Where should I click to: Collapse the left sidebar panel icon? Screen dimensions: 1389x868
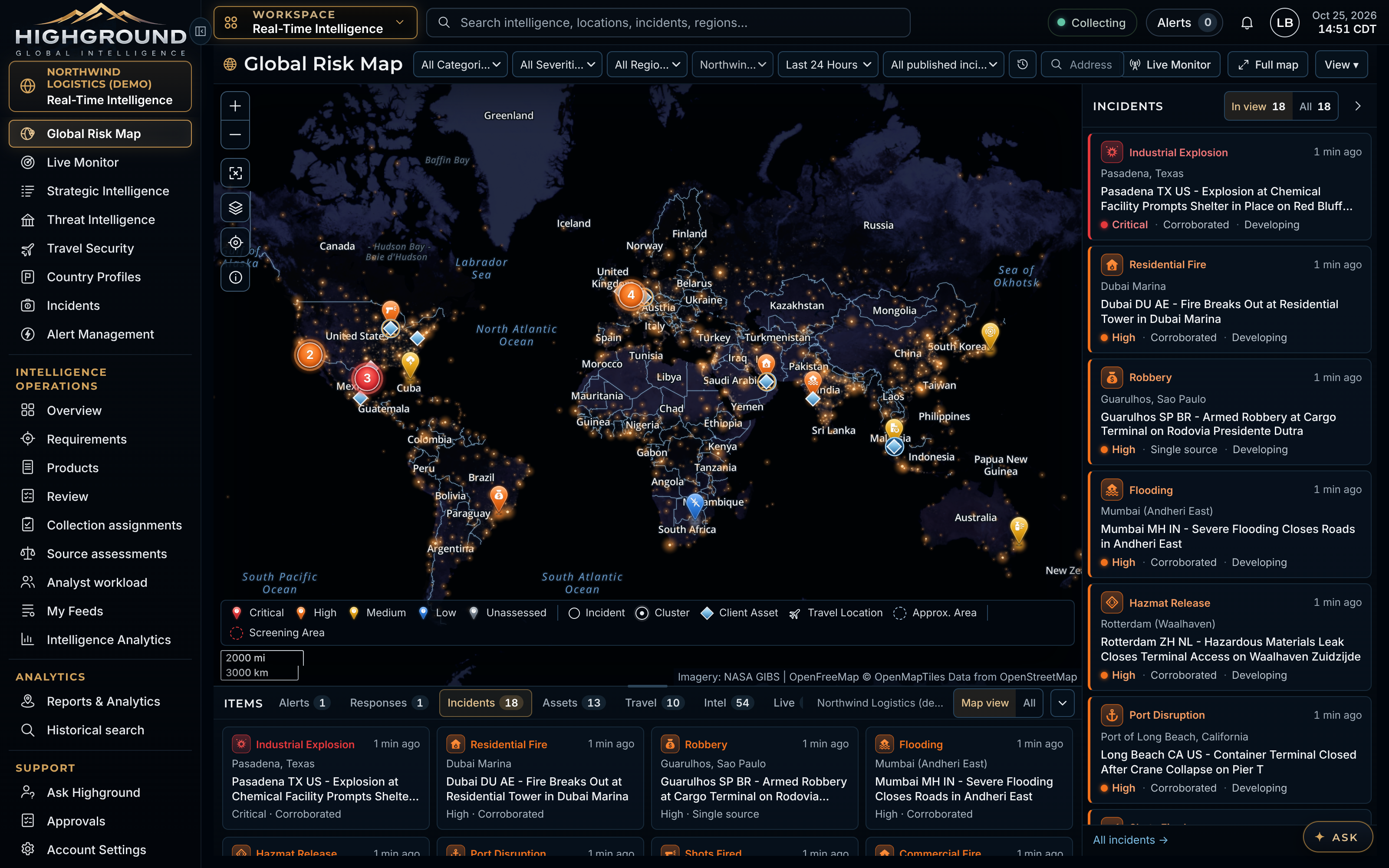click(x=200, y=31)
